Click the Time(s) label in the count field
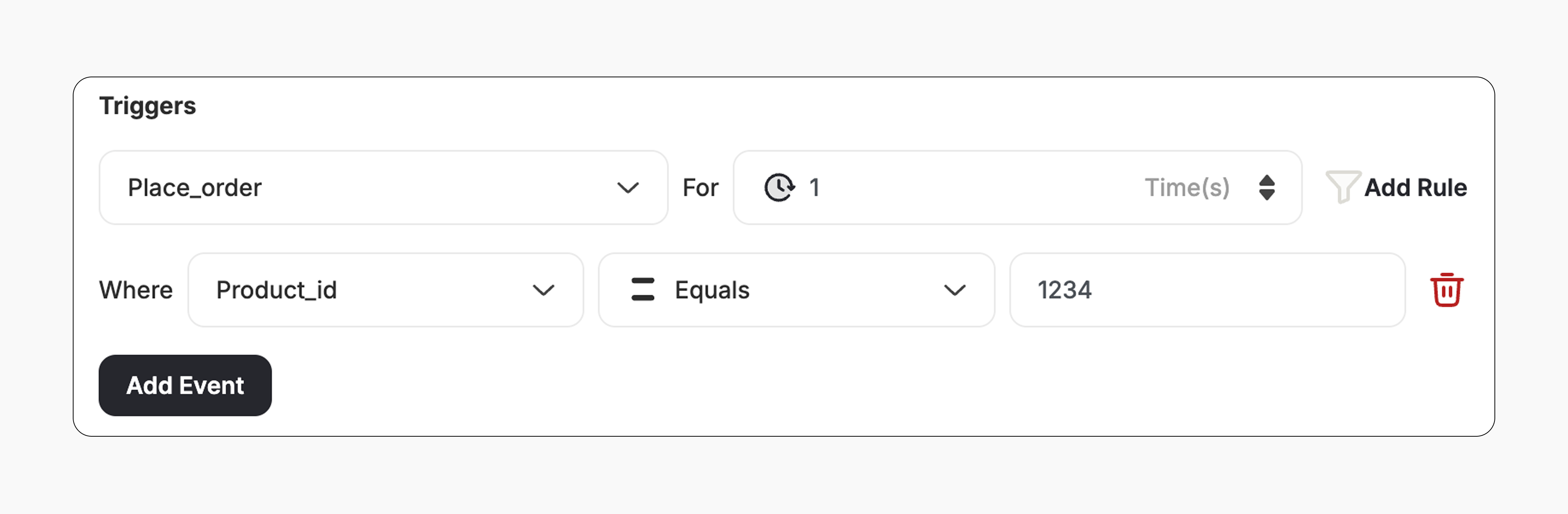Viewport: 1568px width, 514px height. pyautogui.click(x=1187, y=187)
